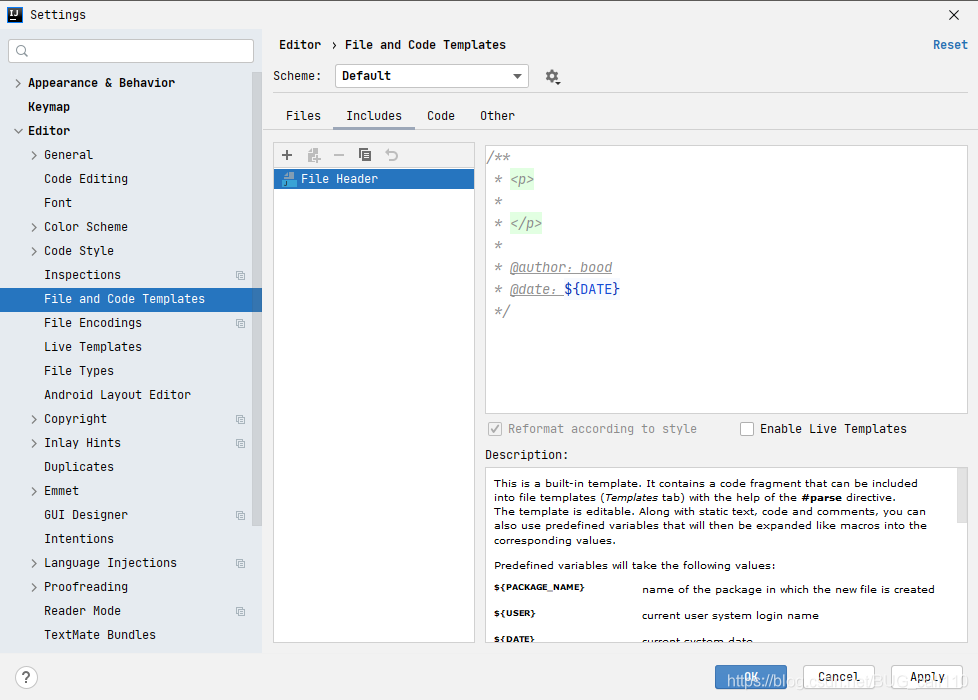Click the help question mark icon
This screenshot has height=700, width=978.
25,677
